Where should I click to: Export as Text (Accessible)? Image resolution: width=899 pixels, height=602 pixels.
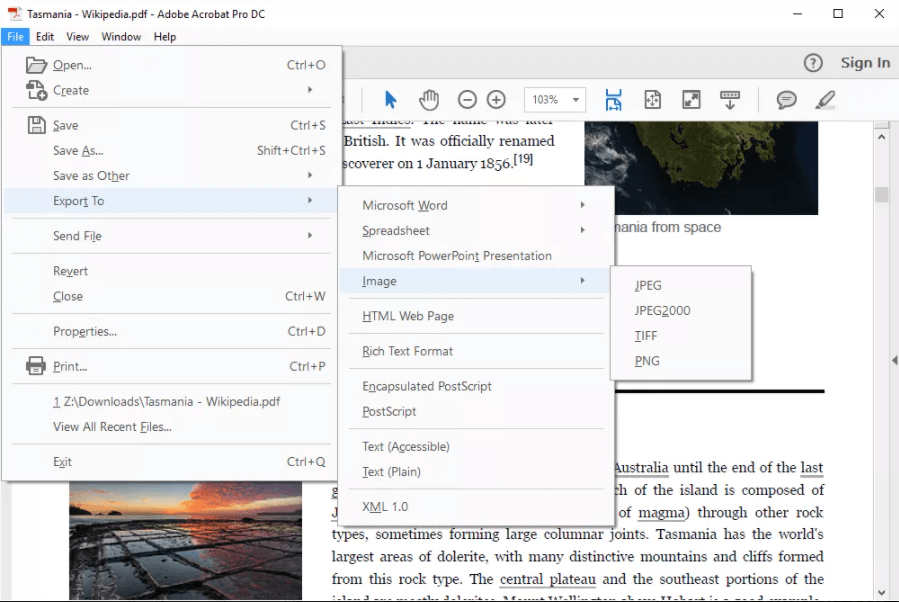click(x=475, y=446)
